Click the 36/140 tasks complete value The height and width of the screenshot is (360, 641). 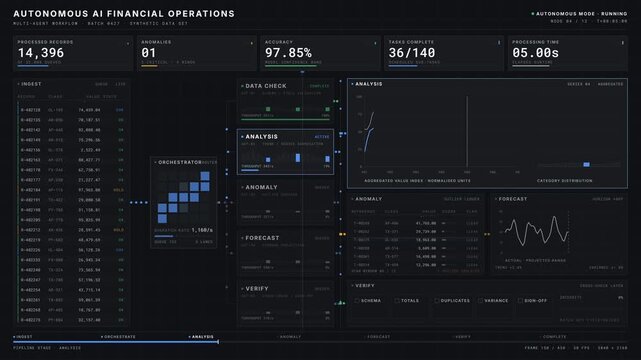pyautogui.click(x=412, y=53)
